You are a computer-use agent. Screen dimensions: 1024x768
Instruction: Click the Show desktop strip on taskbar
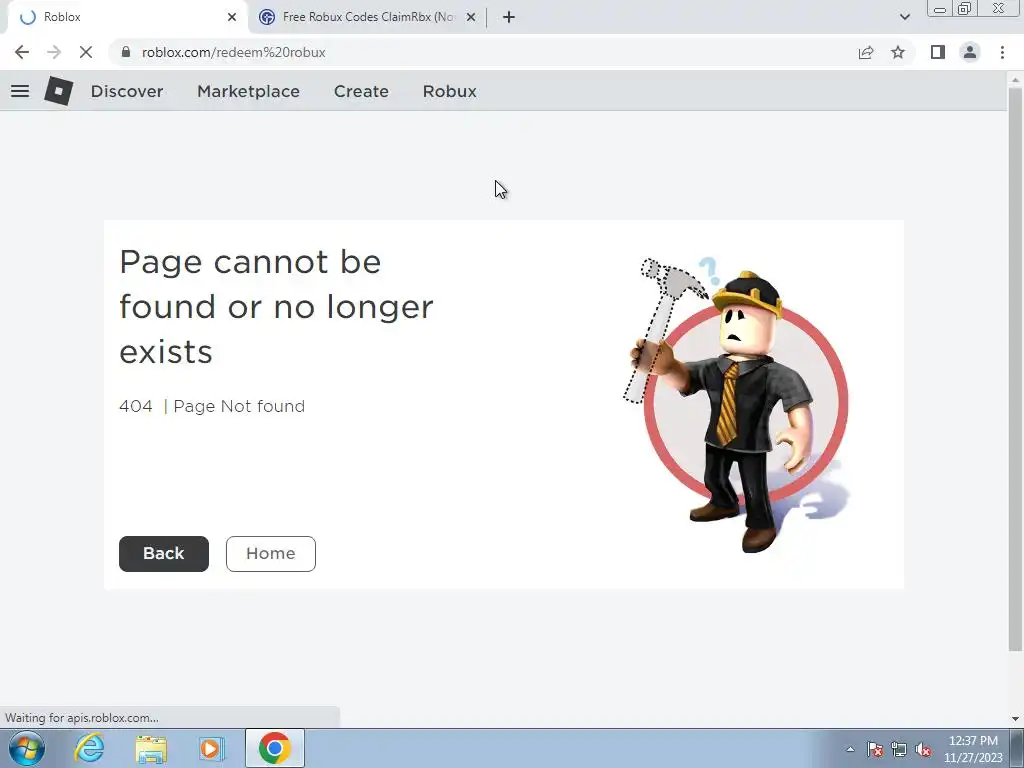click(1018, 749)
